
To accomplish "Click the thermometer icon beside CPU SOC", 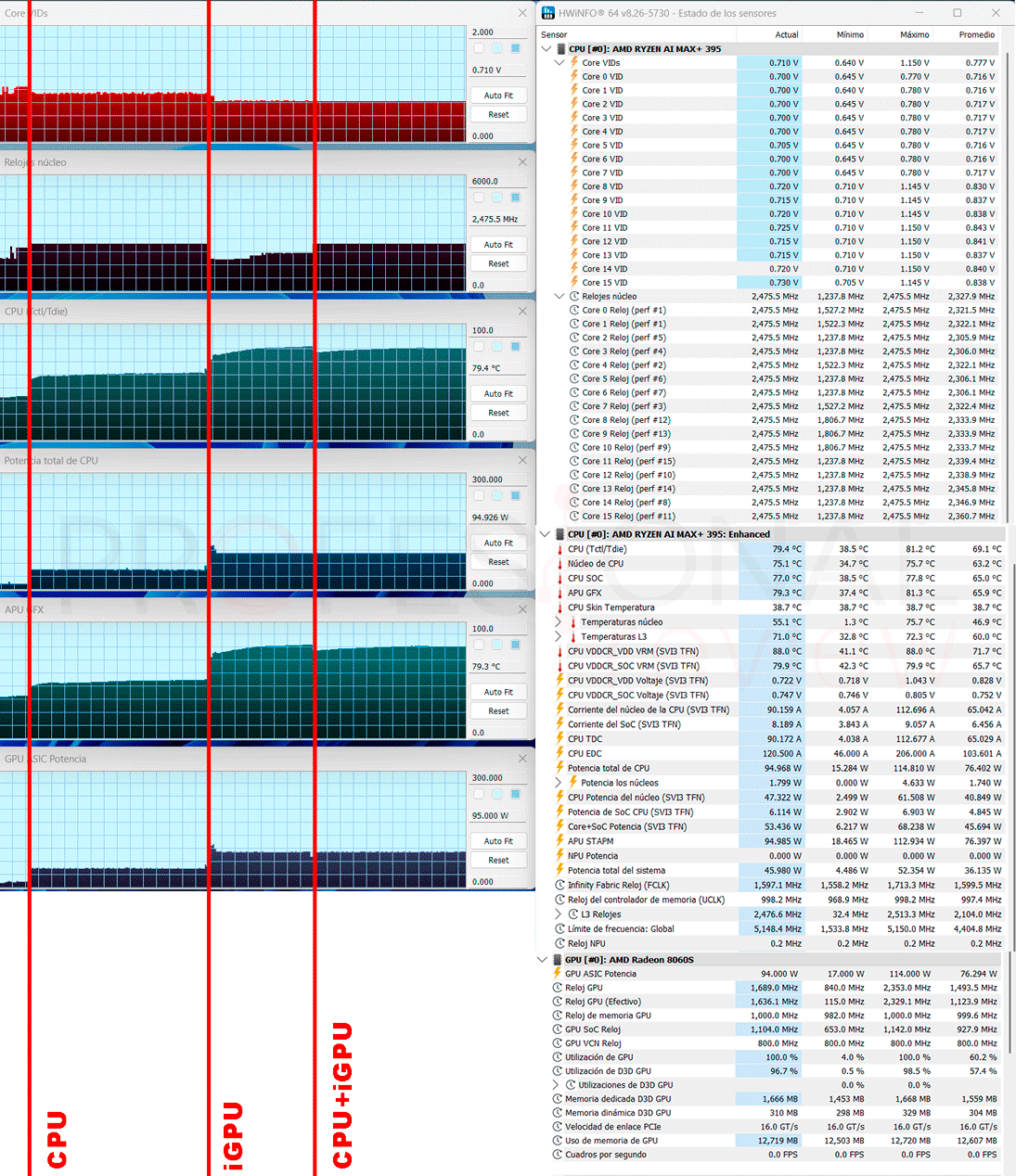I will (x=559, y=578).
